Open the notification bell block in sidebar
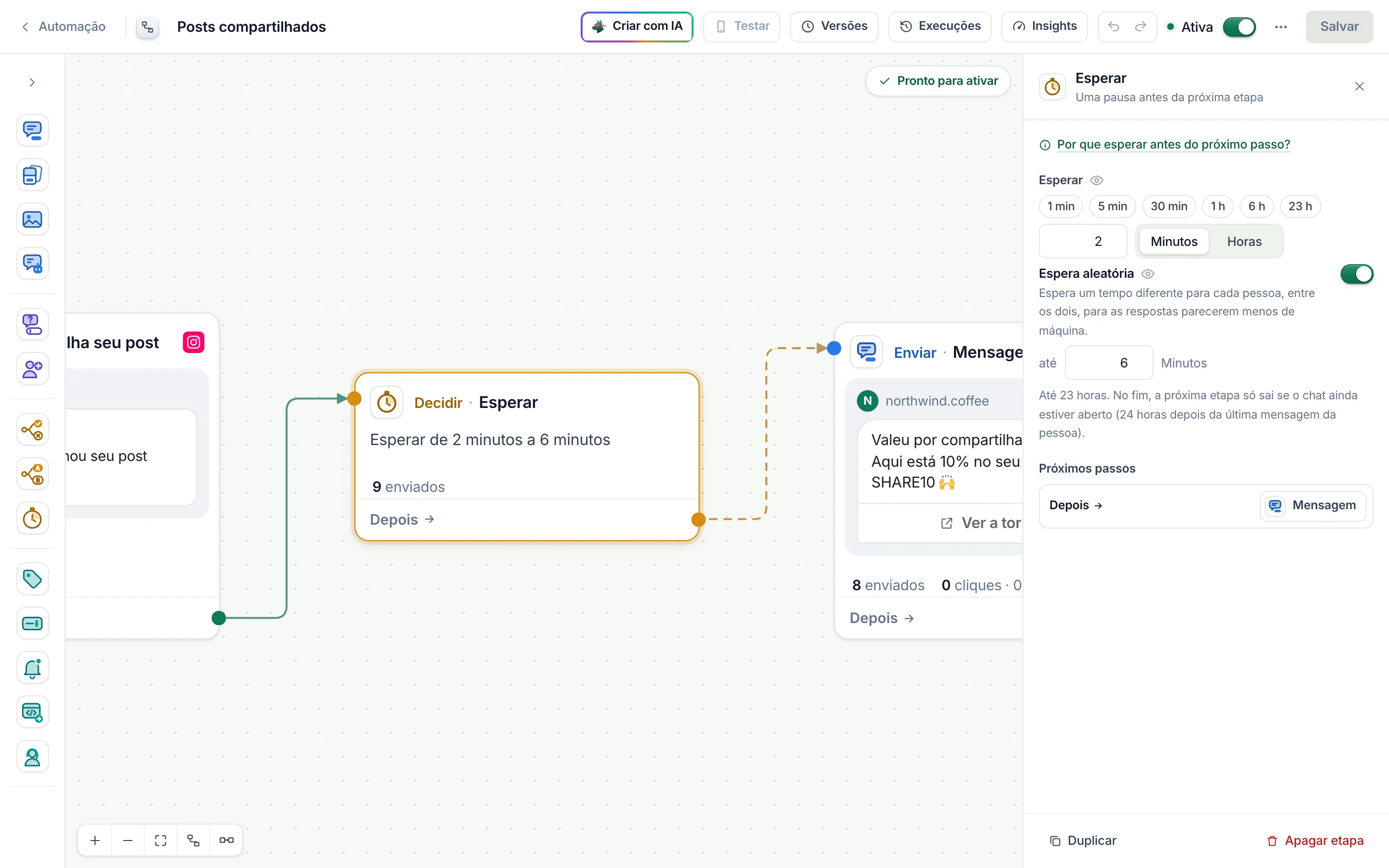Screen dimensions: 1389x868 (x=32, y=668)
